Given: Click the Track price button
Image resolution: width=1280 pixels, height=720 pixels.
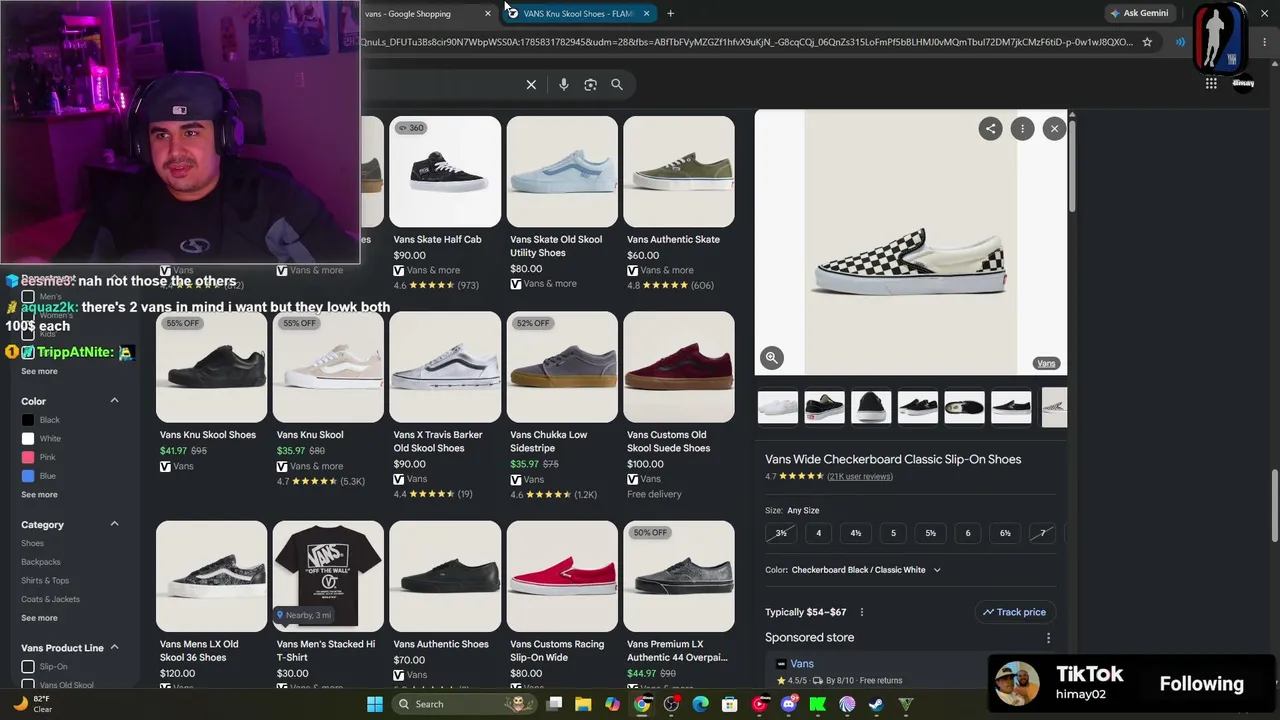Looking at the screenshot, I should pyautogui.click(x=1014, y=612).
